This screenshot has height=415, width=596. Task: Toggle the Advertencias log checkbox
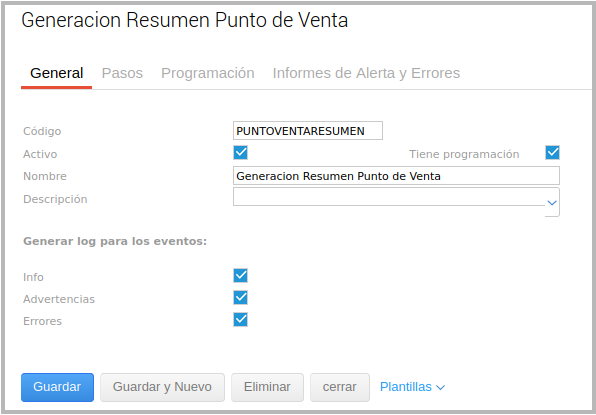click(241, 298)
